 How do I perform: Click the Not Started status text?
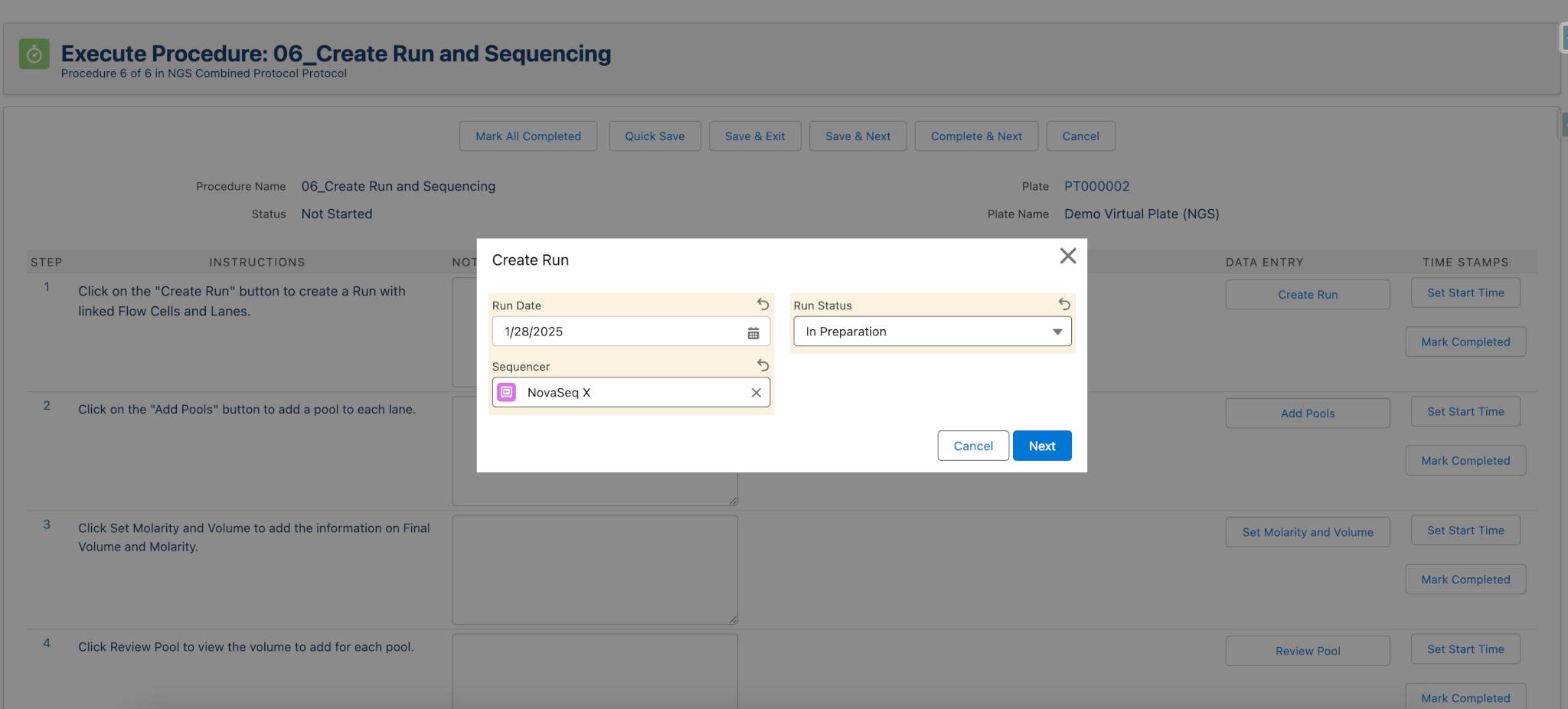tap(337, 214)
